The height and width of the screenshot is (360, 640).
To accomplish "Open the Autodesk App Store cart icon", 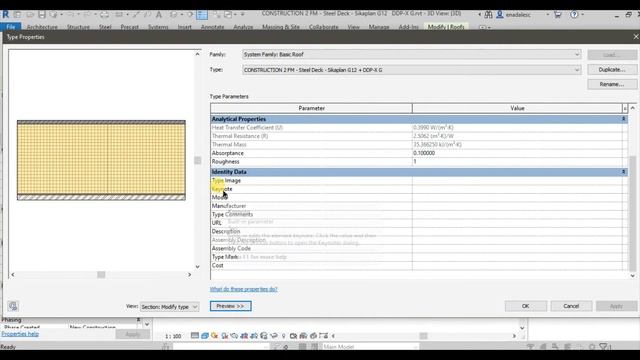I will [558, 15].
